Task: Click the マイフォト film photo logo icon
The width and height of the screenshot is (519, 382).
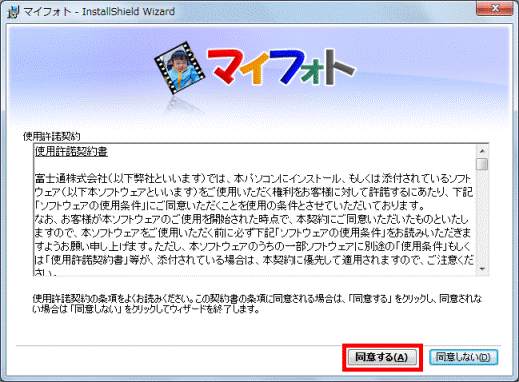Action: click(179, 68)
